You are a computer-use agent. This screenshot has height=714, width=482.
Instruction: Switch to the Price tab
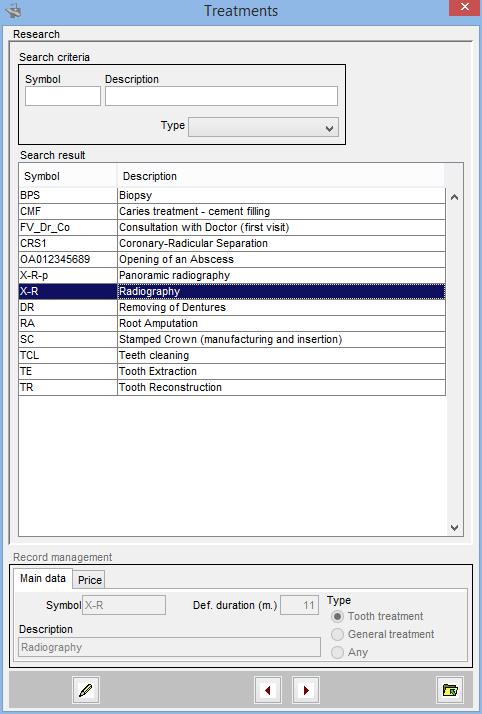coord(90,580)
